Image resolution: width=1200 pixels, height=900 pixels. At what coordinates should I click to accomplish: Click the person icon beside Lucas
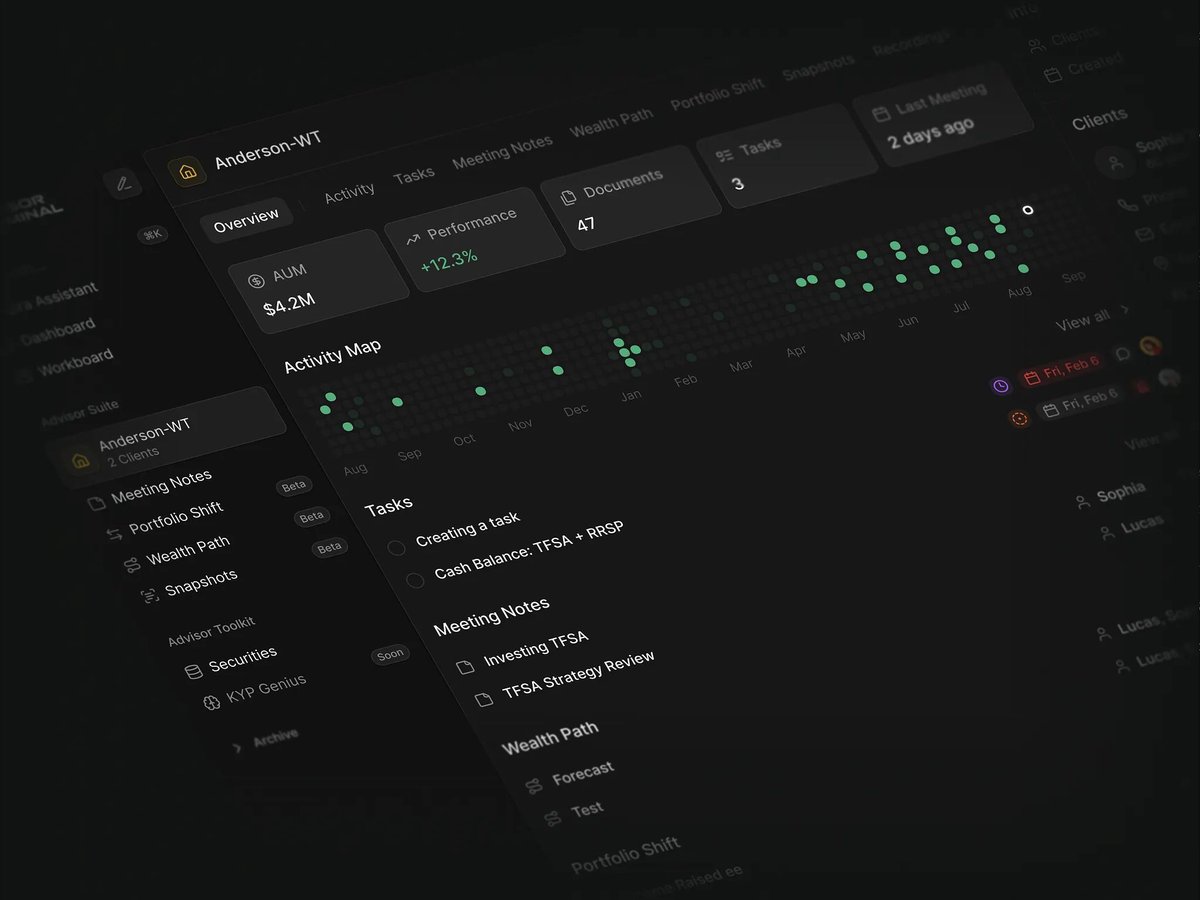(1107, 534)
